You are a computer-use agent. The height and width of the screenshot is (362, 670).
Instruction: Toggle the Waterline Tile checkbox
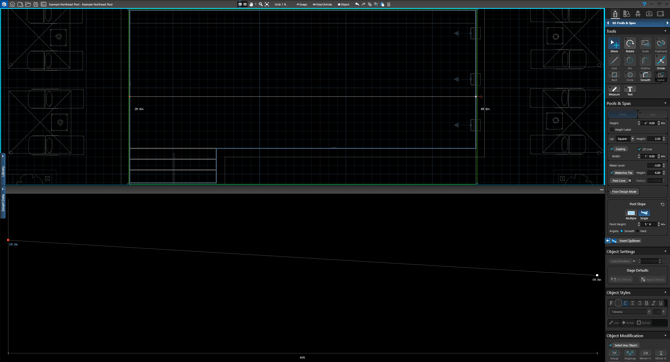point(612,173)
